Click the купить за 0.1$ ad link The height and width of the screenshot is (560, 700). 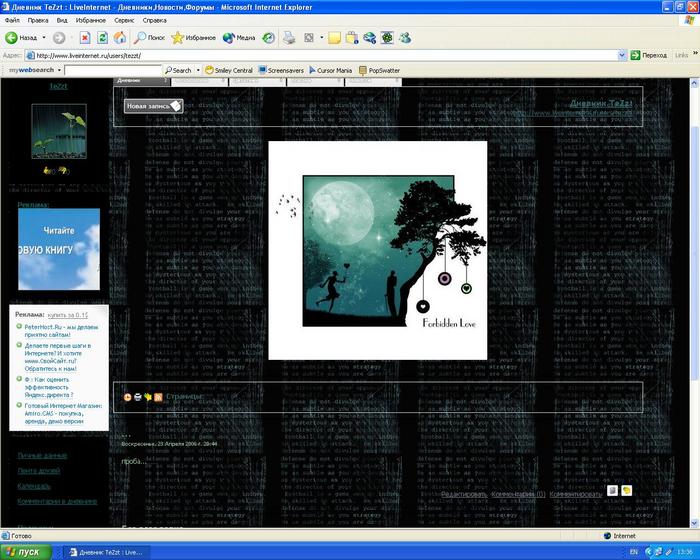(68, 315)
